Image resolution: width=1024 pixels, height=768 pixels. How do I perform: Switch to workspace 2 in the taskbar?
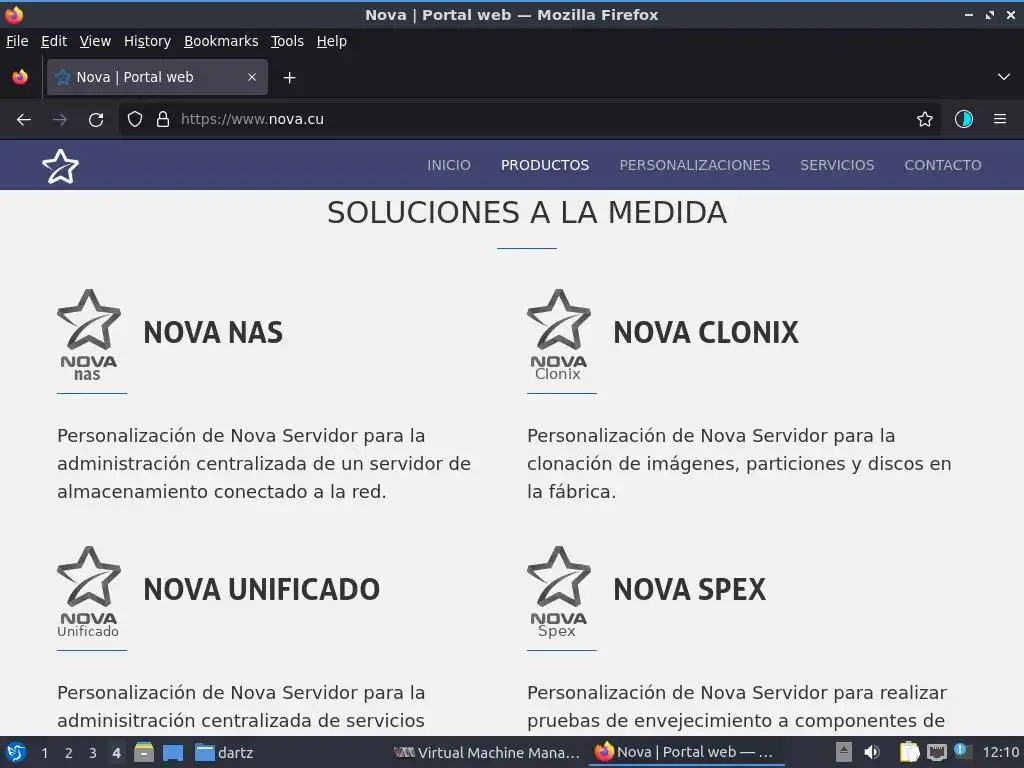tap(69, 753)
